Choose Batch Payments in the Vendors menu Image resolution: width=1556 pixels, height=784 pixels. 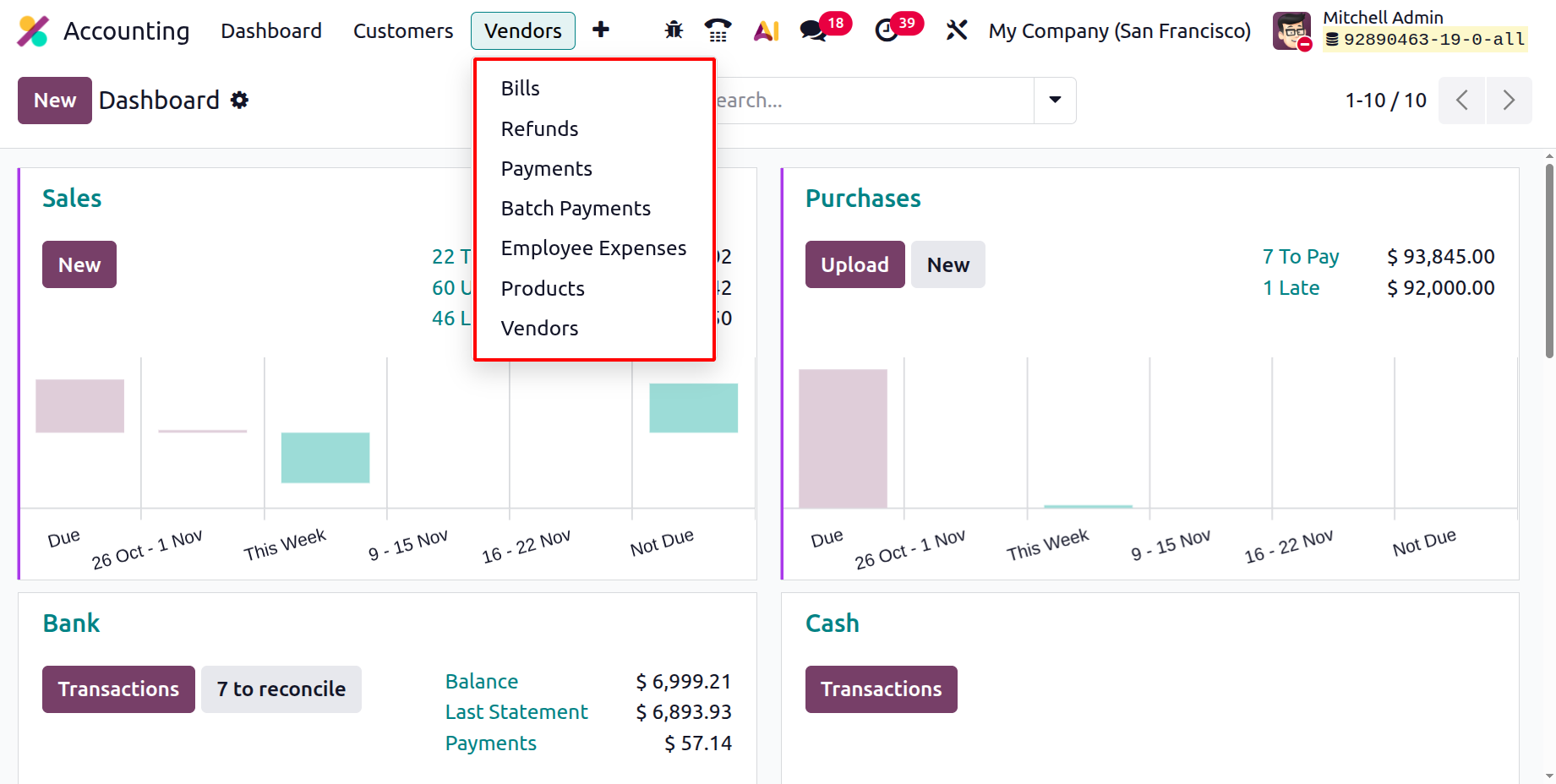point(576,209)
